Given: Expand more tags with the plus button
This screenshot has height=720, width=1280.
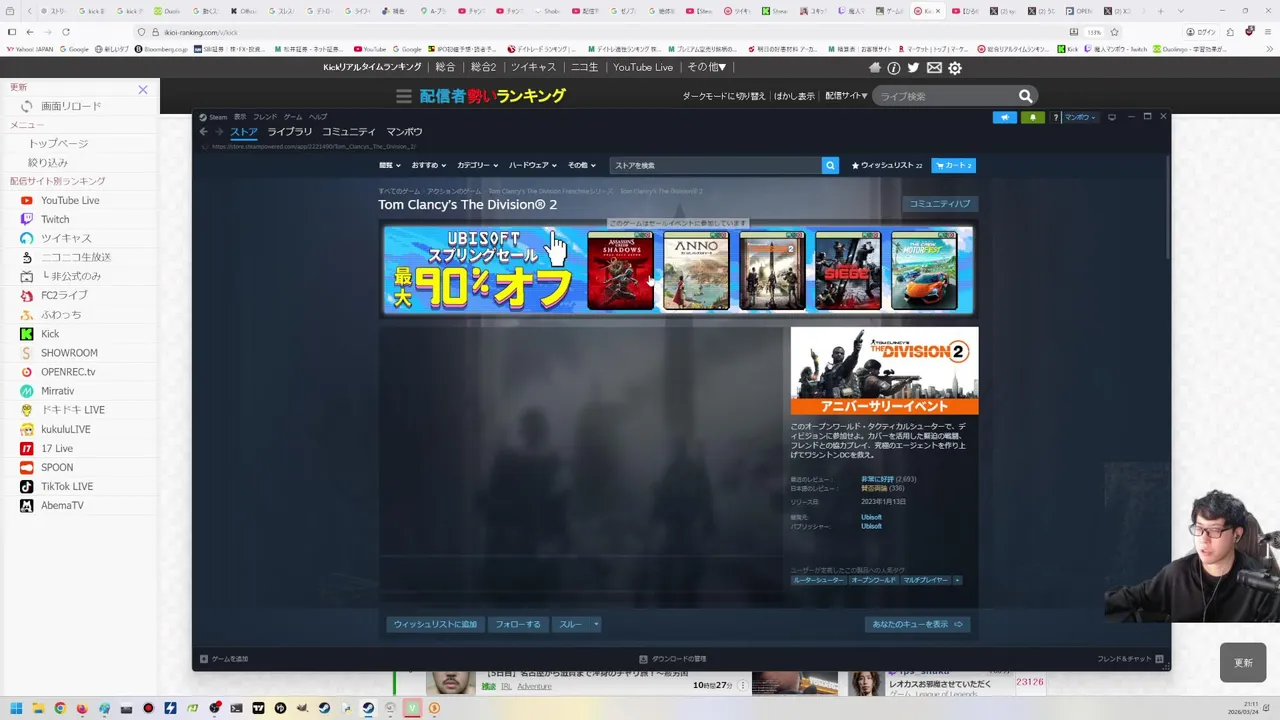Looking at the screenshot, I should [957, 580].
